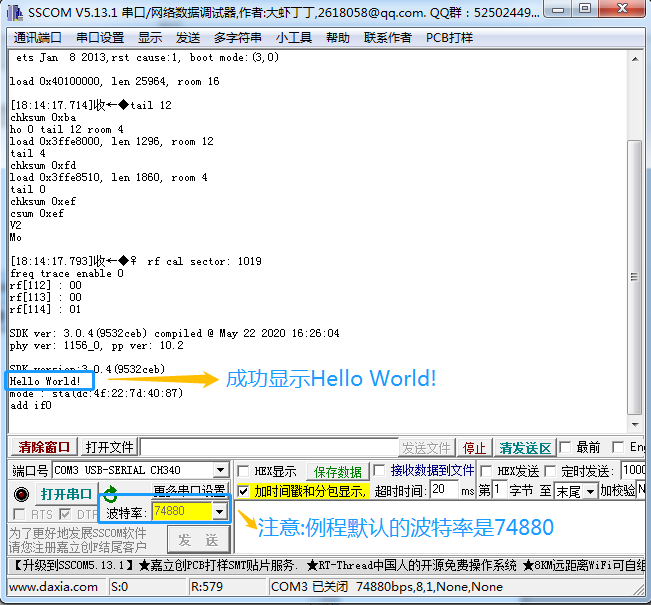Click the 为了更好地发展SSCOM软件 notice text

click(78, 533)
